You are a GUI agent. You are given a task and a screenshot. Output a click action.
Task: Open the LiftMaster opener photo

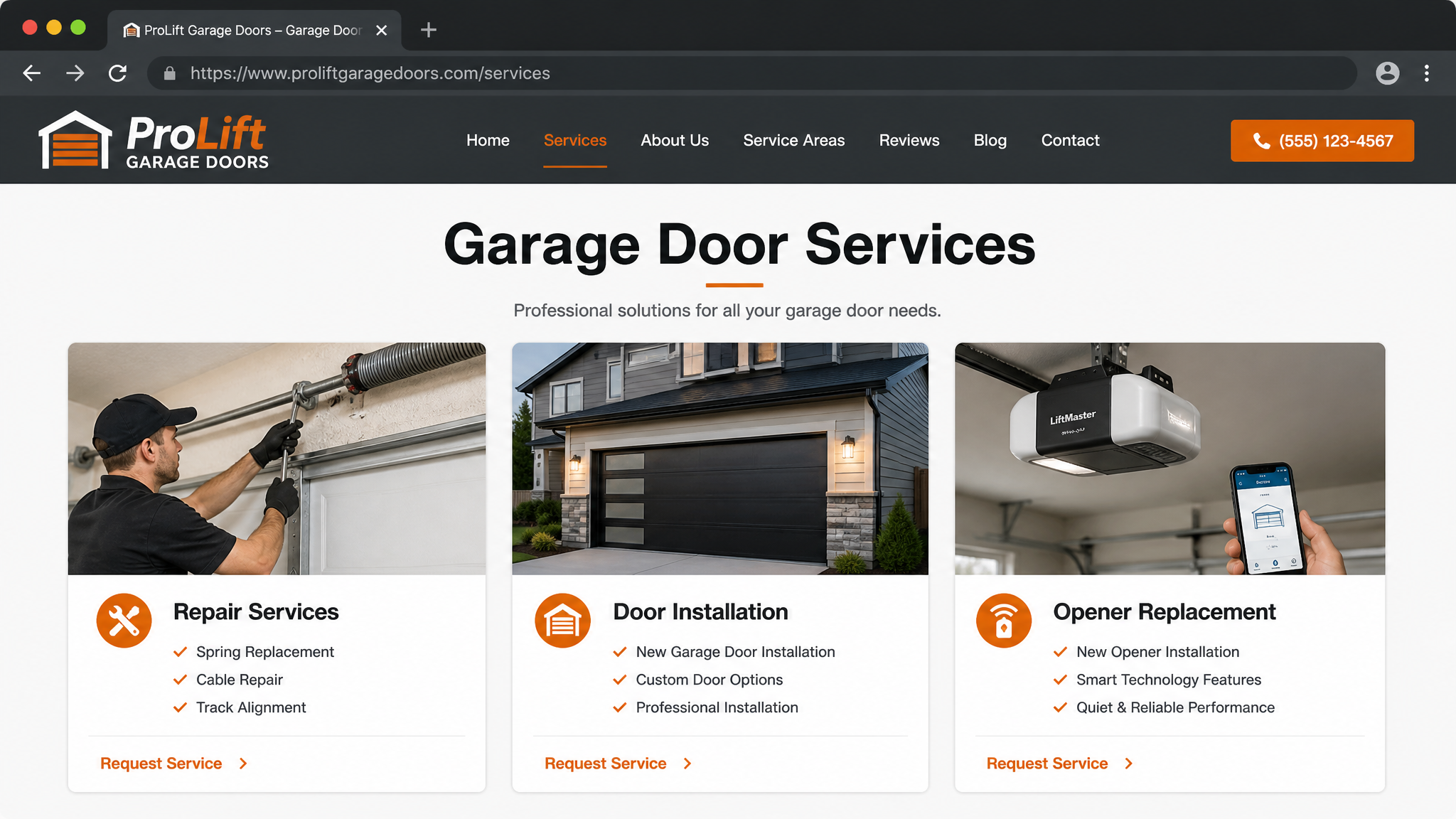point(1169,459)
